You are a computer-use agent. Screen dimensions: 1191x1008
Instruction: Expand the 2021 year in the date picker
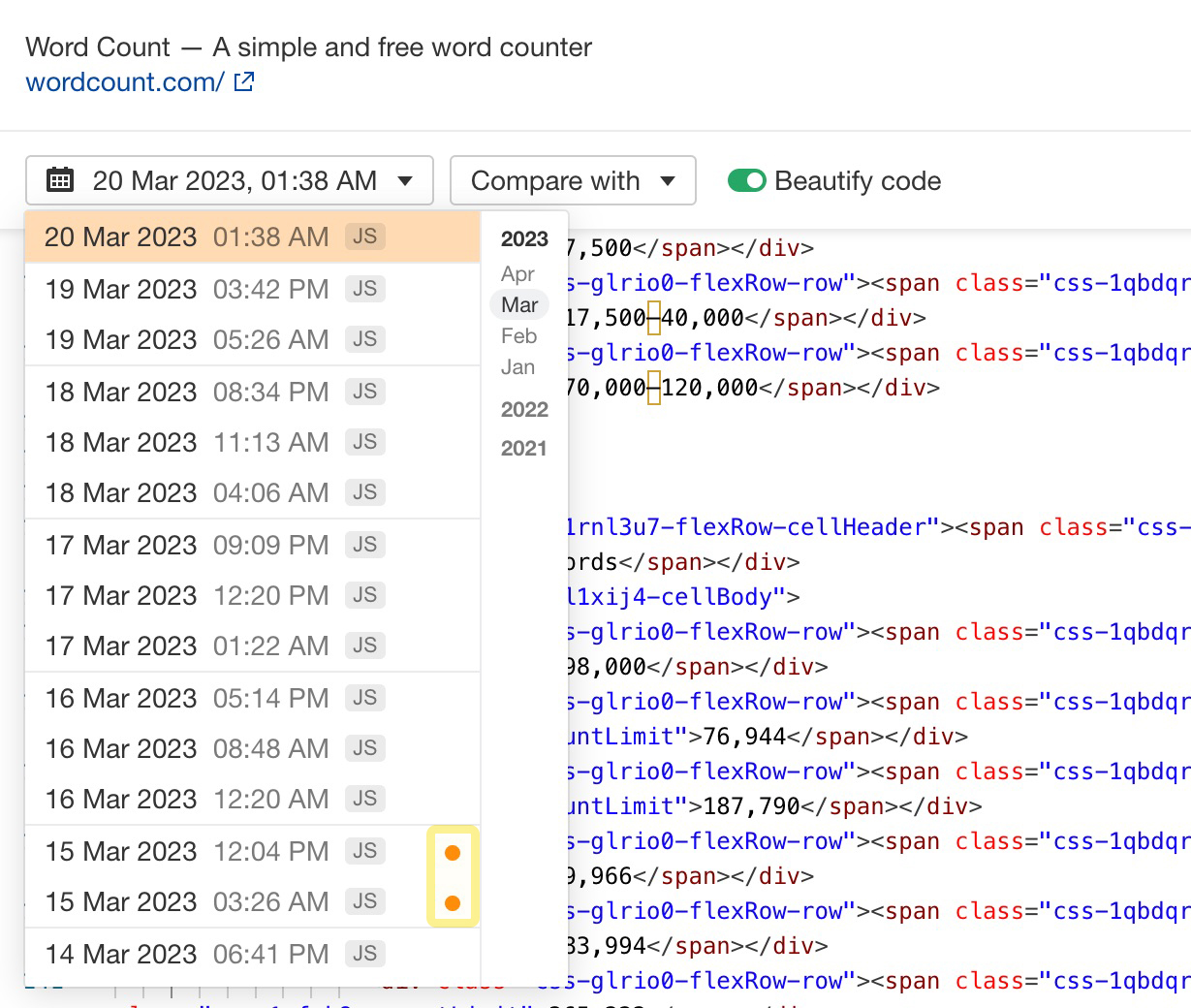[x=524, y=449]
